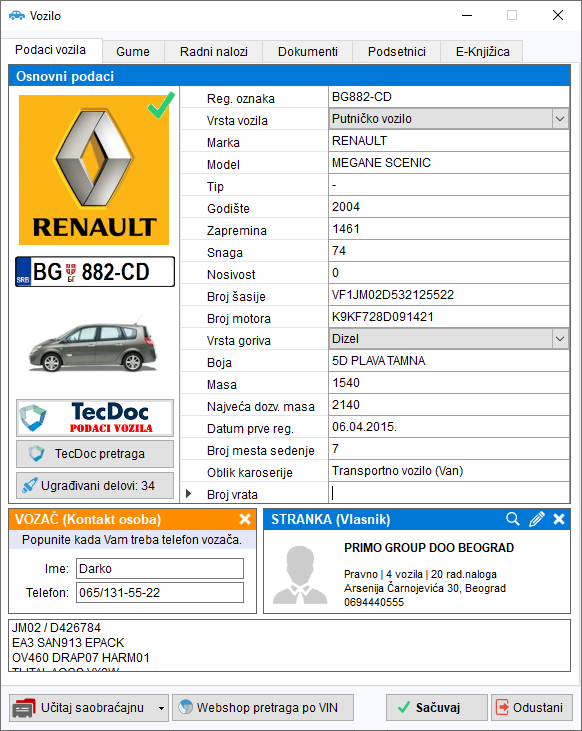
Task: Open TecDoc pretraga
Action: pyautogui.click(x=95, y=454)
